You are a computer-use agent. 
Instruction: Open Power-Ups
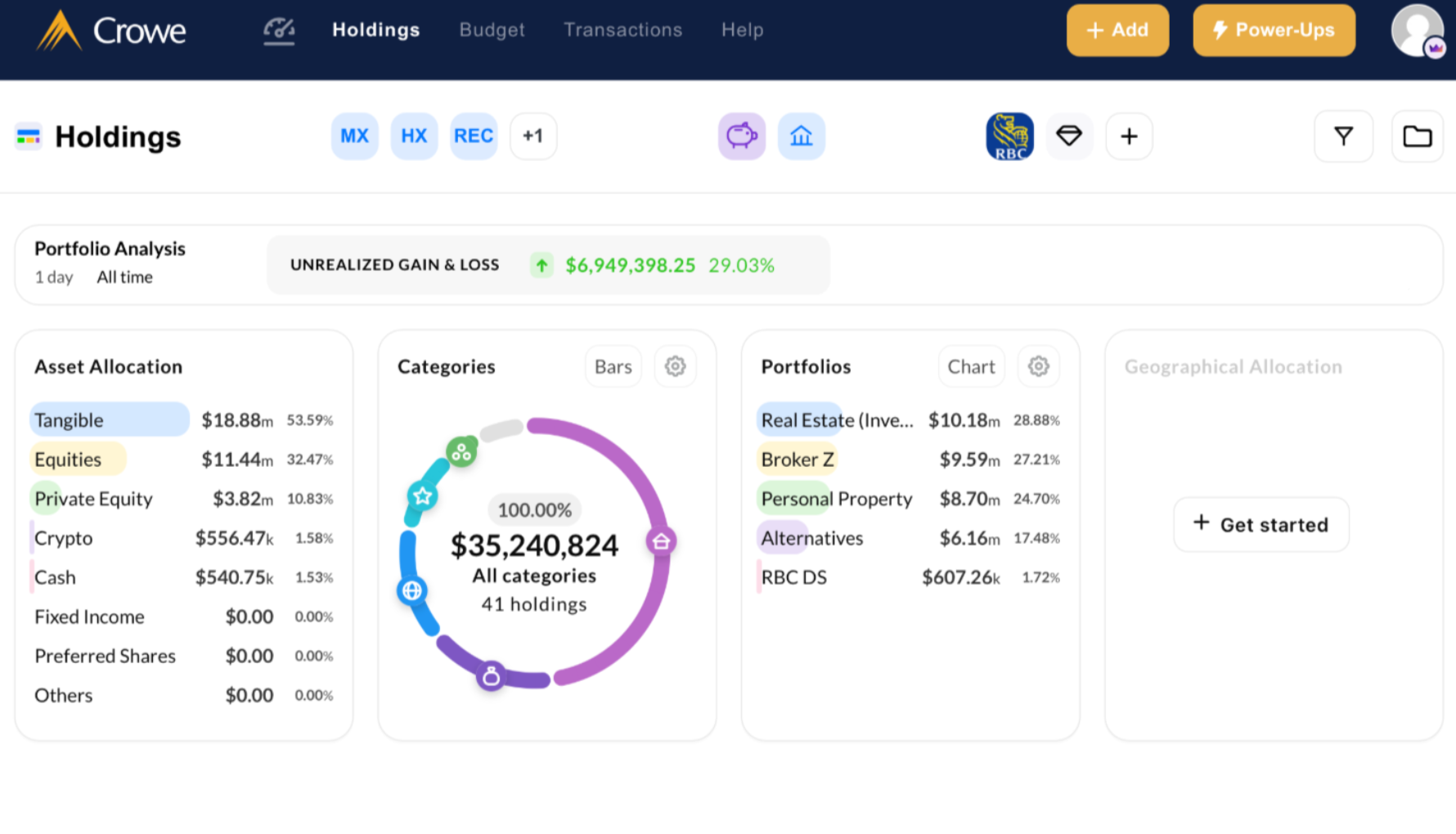1274,30
